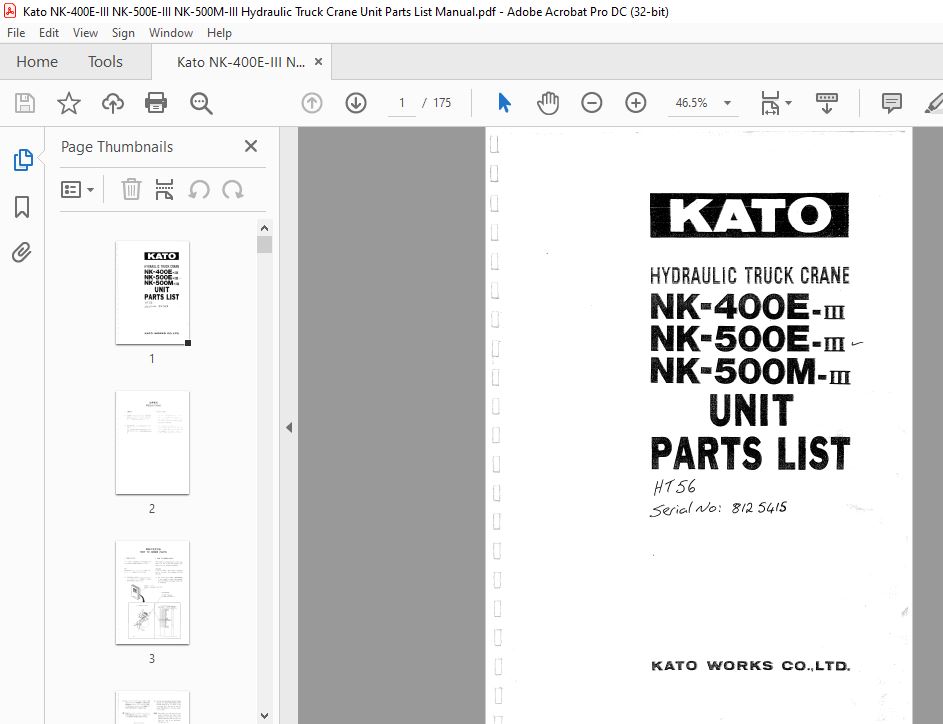Open the Edit menu
This screenshot has height=724, width=943.
click(49, 32)
